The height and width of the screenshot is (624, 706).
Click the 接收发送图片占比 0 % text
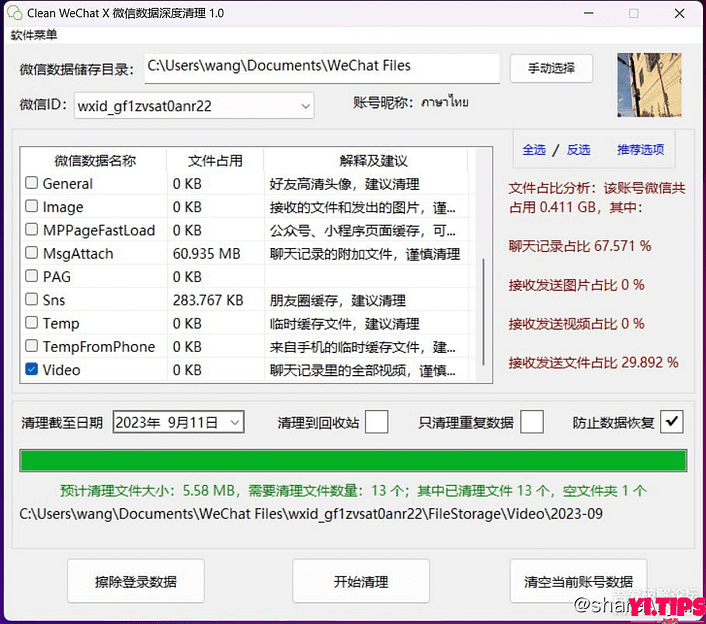tap(576, 285)
